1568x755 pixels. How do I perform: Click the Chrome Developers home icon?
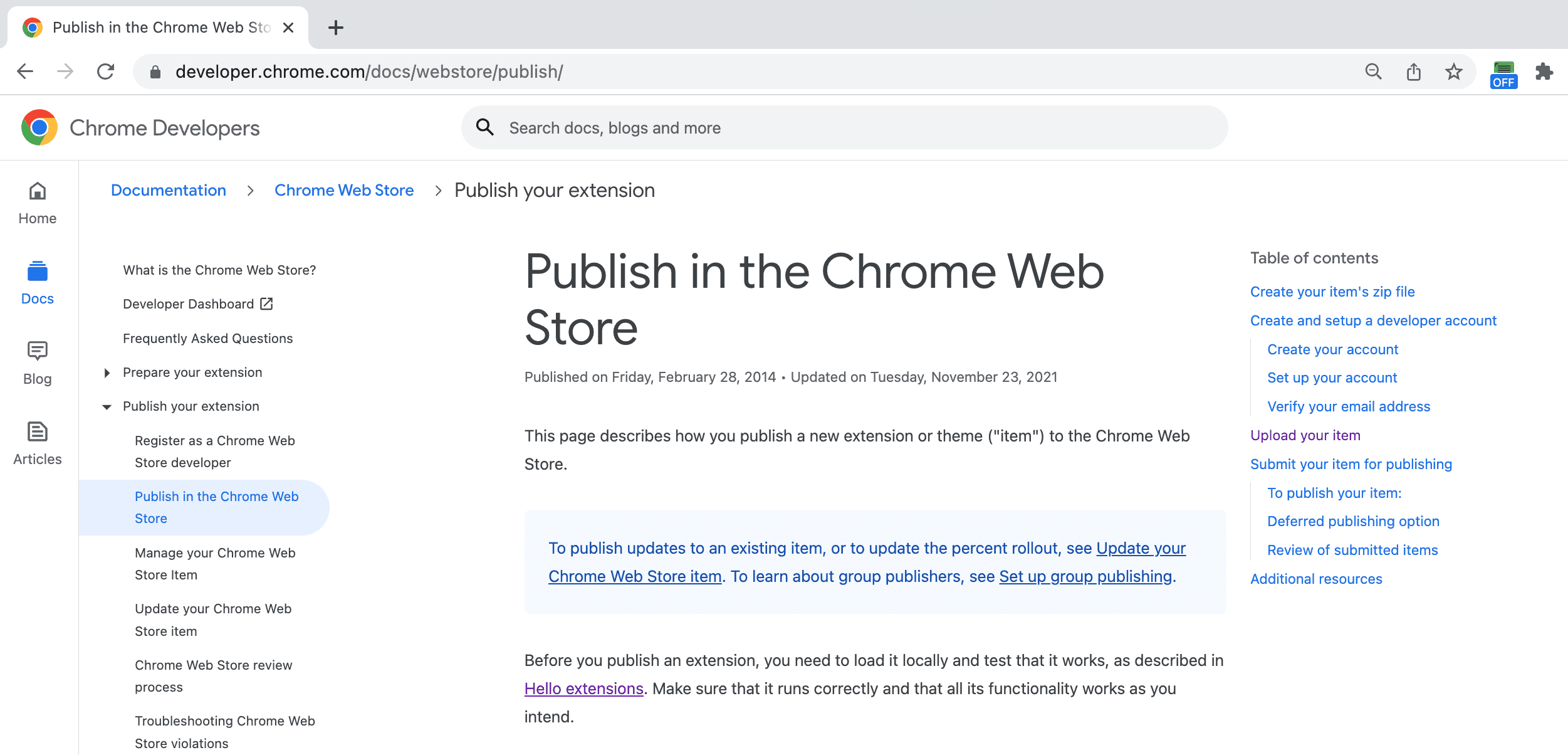pos(38,127)
